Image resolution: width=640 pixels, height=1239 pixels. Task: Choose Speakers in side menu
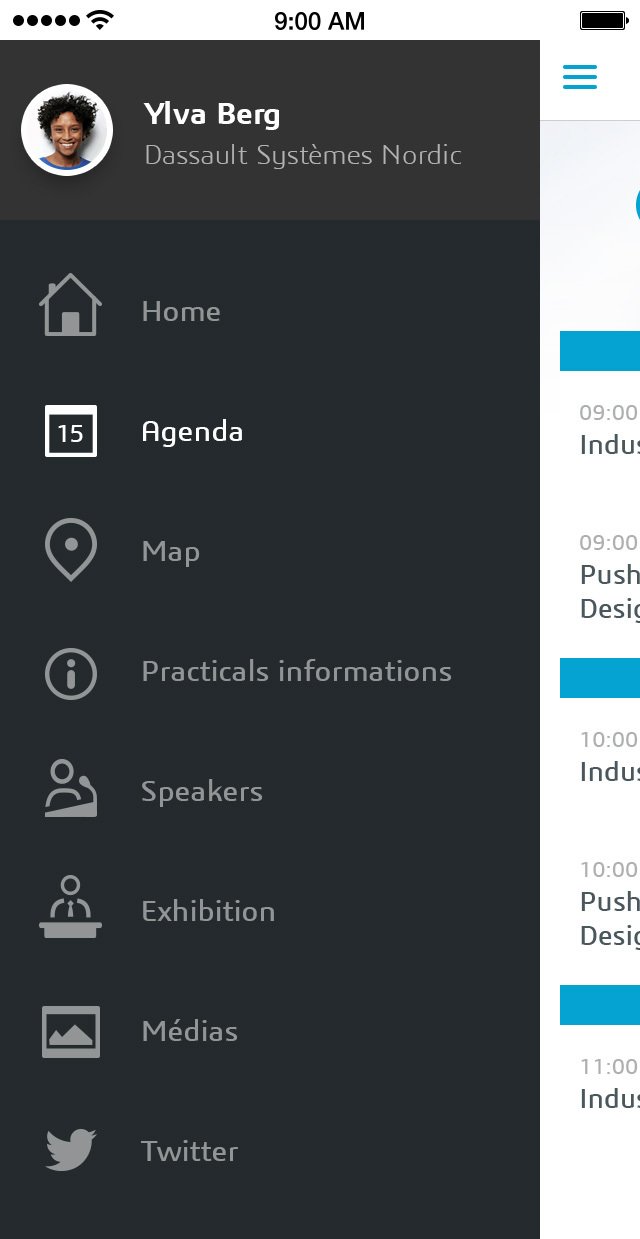coord(202,792)
